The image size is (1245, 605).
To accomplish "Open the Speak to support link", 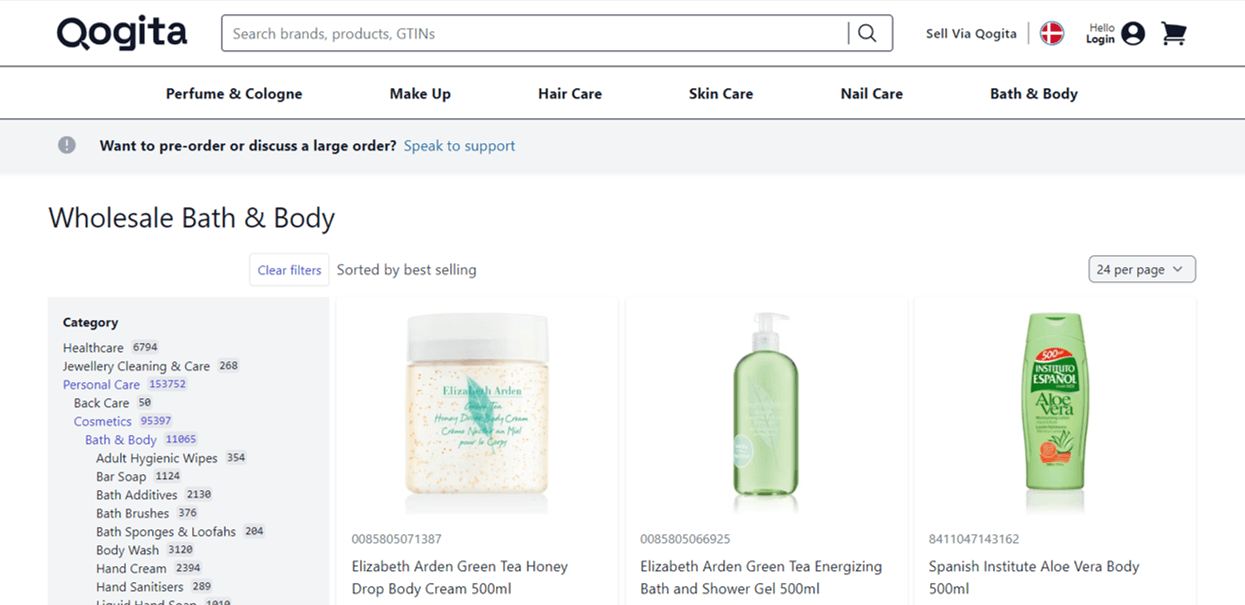I will click(x=459, y=145).
